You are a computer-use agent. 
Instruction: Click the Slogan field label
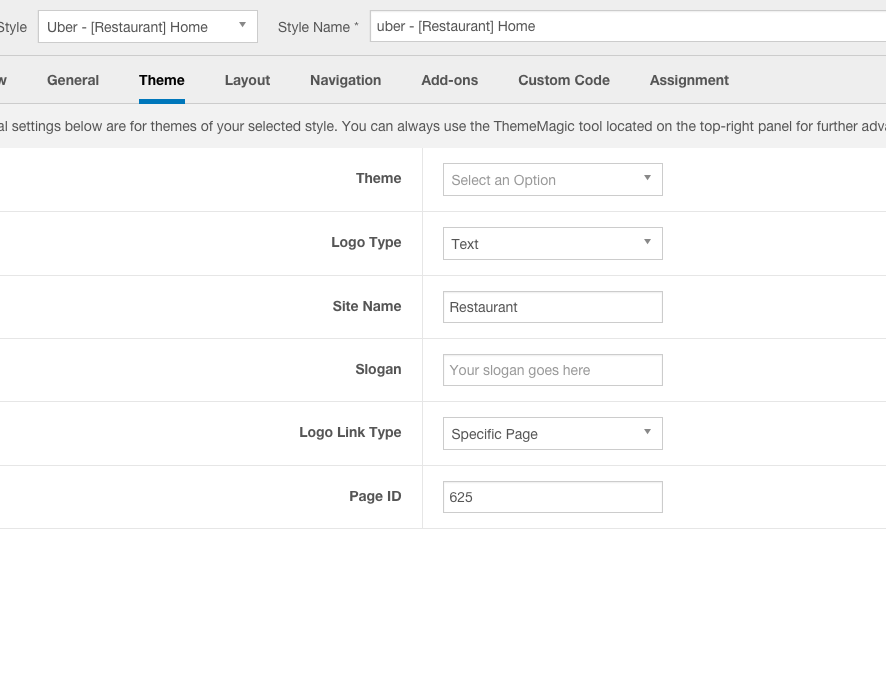click(378, 370)
